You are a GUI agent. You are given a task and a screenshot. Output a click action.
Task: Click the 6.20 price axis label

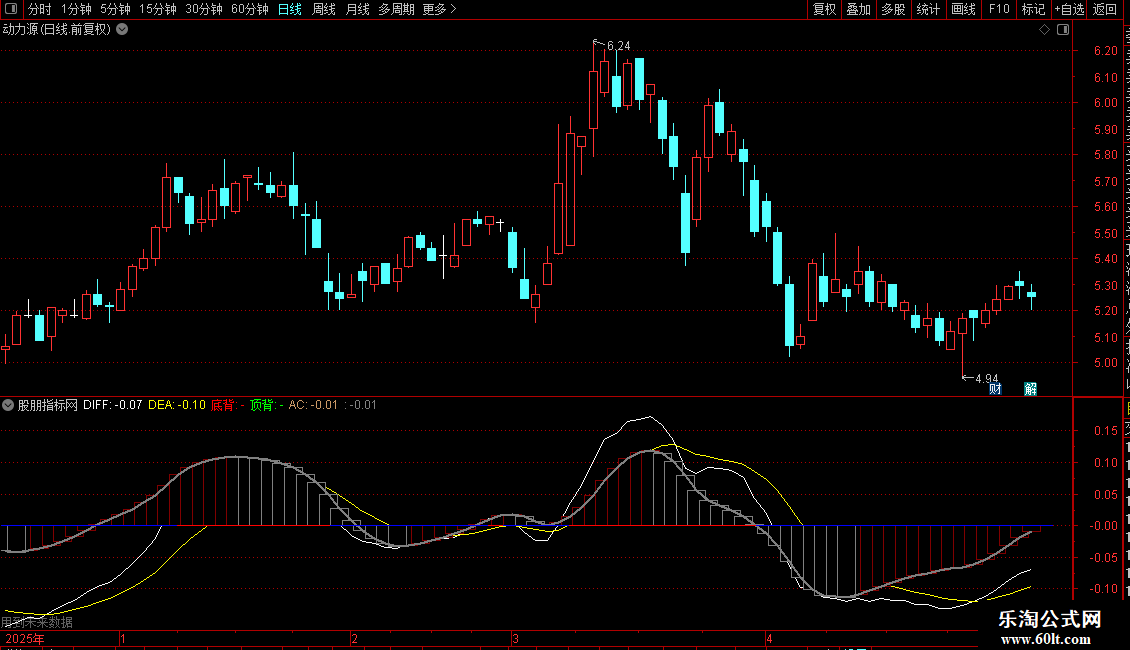tap(1105, 51)
